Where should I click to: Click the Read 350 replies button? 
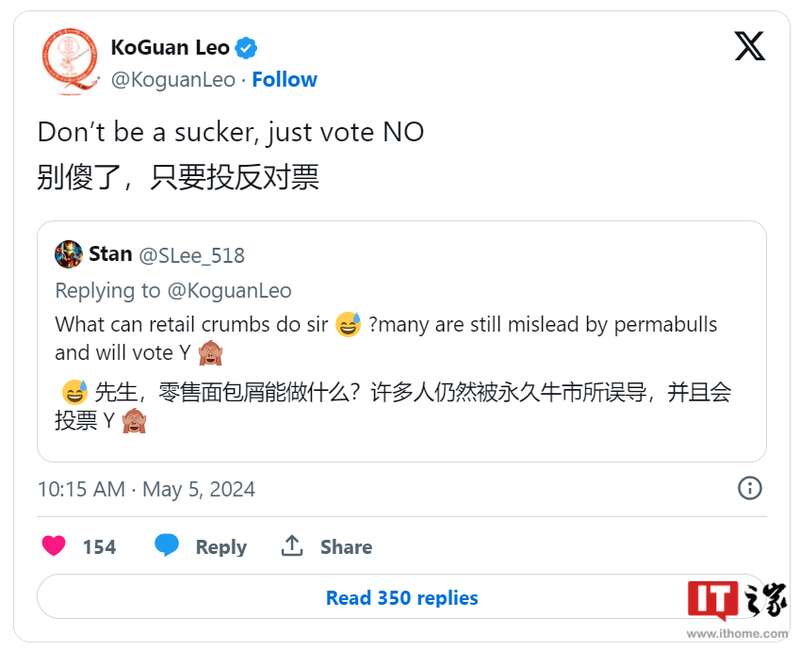click(x=401, y=598)
